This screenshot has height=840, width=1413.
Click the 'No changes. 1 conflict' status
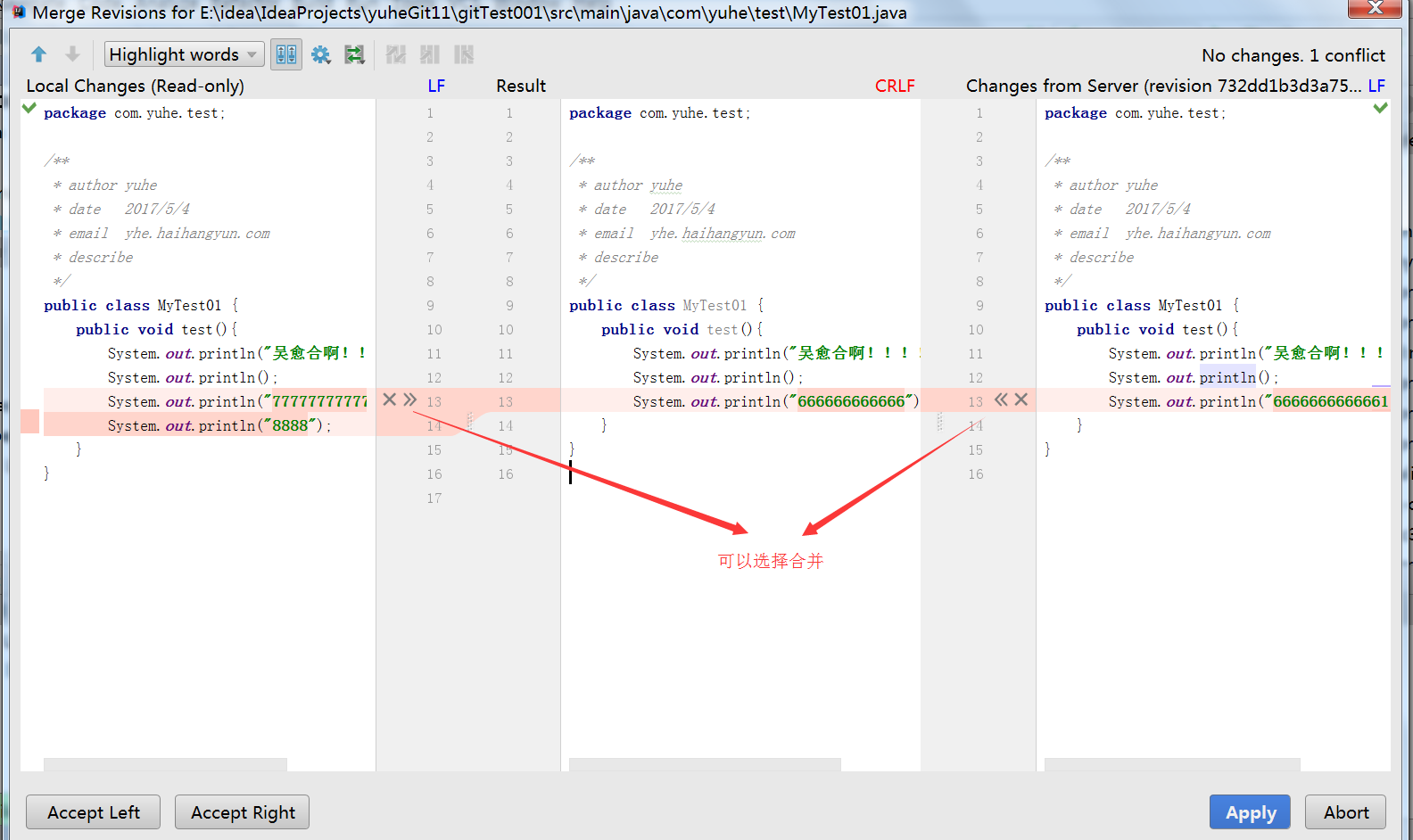[1293, 55]
